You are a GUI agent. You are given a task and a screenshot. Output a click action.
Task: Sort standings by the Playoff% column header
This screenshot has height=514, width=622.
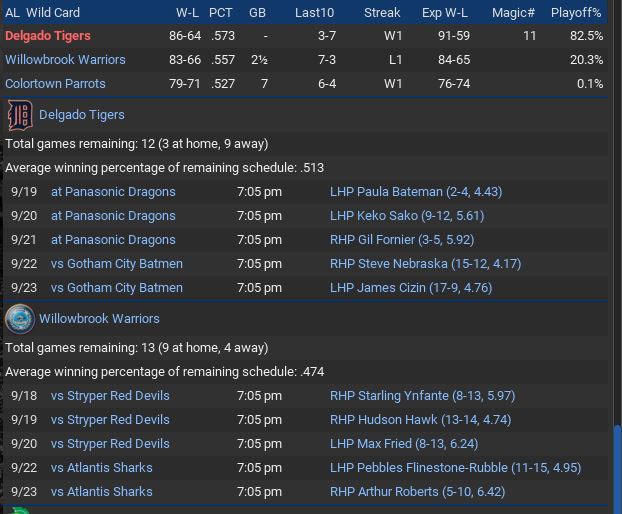(x=576, y=13)
